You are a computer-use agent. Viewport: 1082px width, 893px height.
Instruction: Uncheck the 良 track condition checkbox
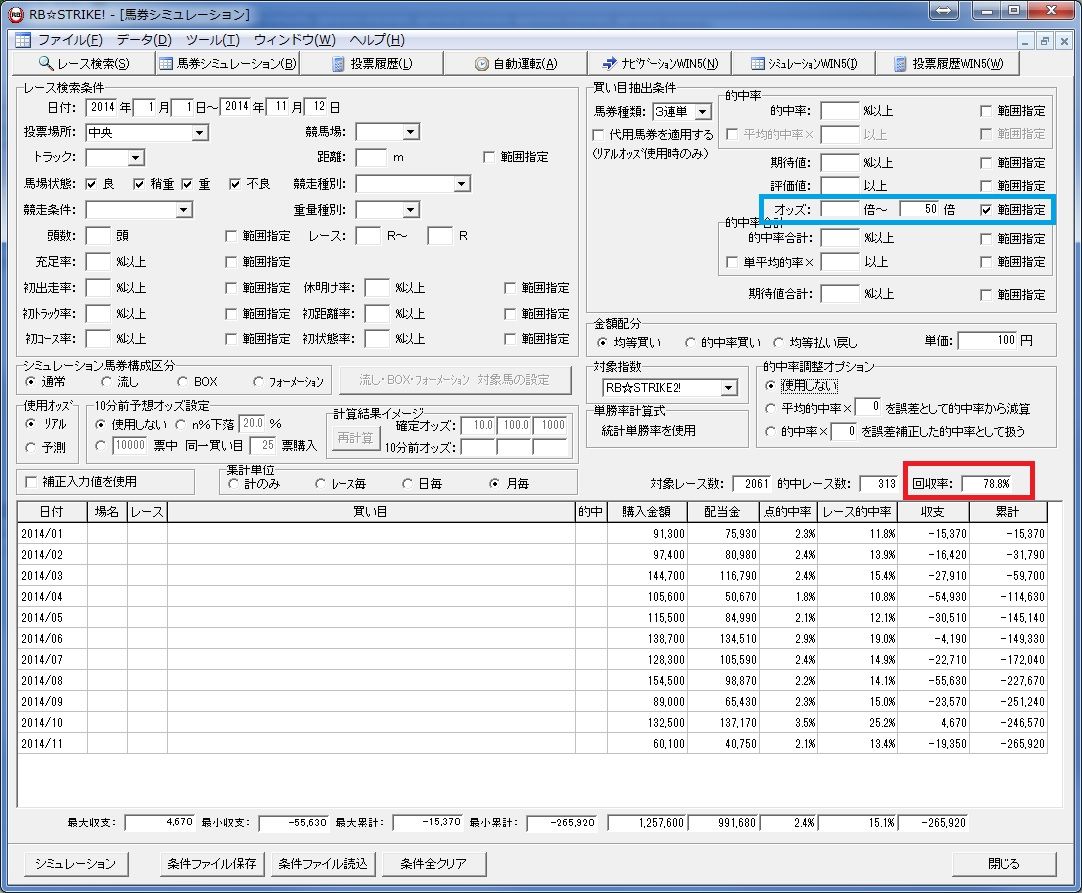pos(90,184)
